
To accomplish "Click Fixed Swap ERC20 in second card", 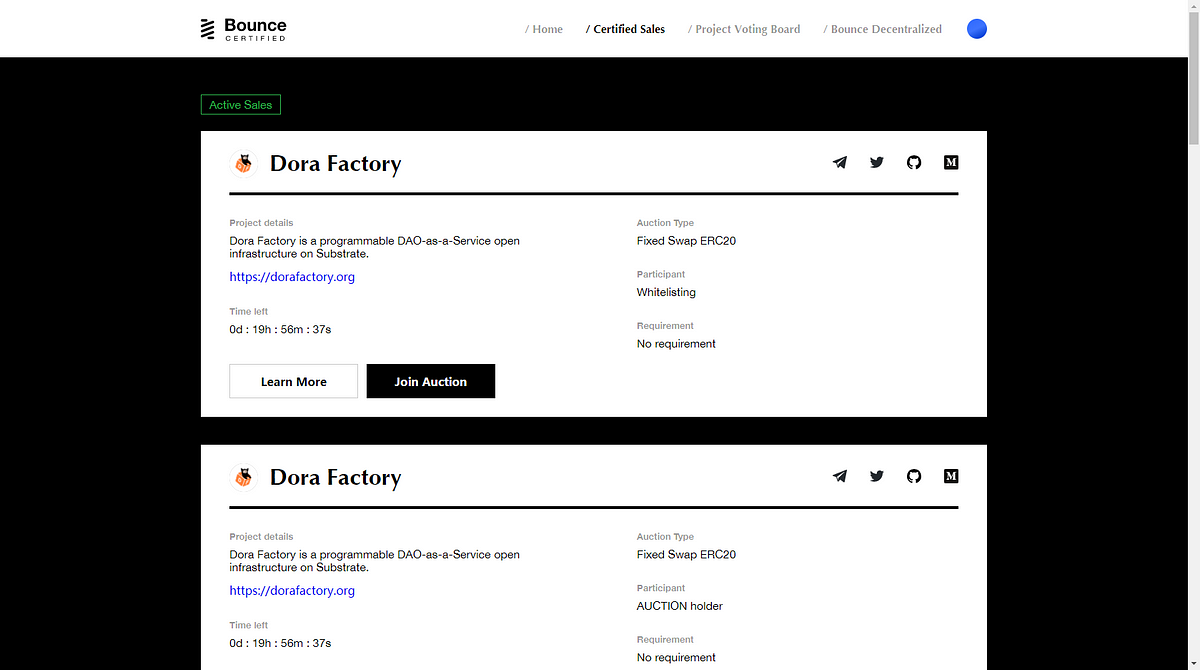I will tap(686, 555).
